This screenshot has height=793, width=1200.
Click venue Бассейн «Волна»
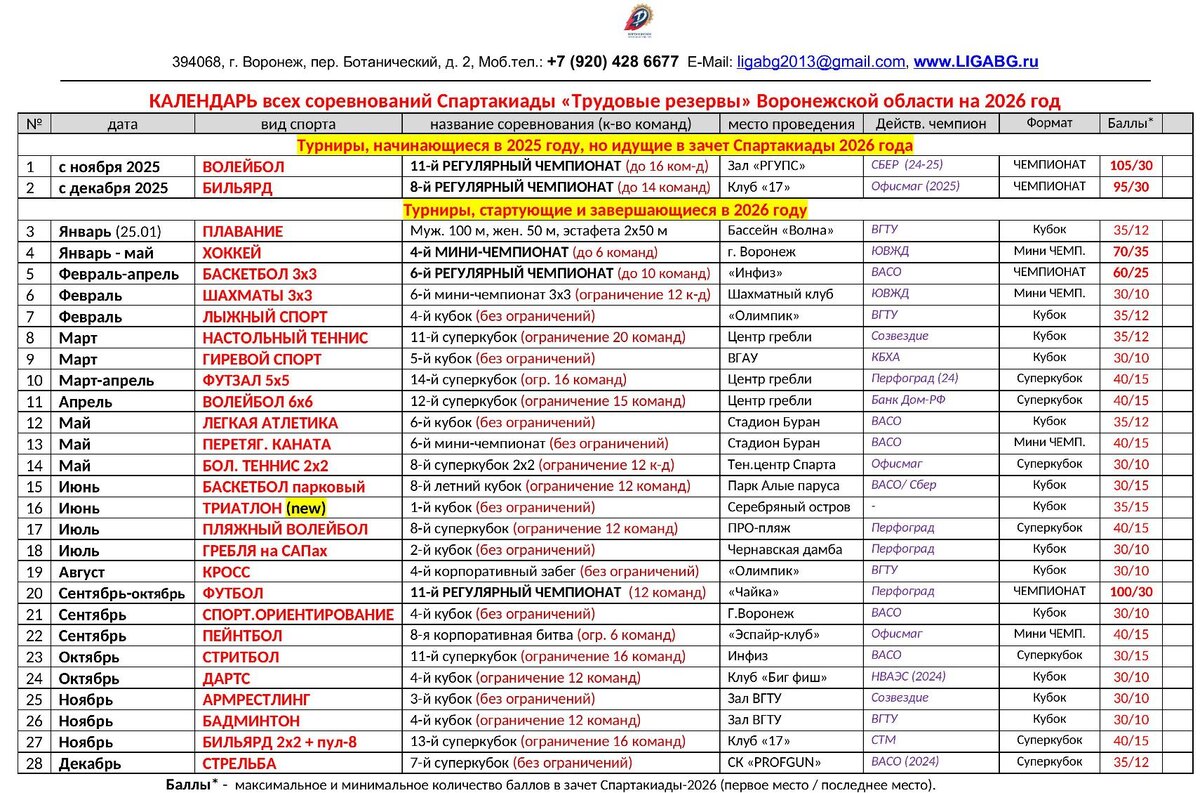[x=781, y=231]
